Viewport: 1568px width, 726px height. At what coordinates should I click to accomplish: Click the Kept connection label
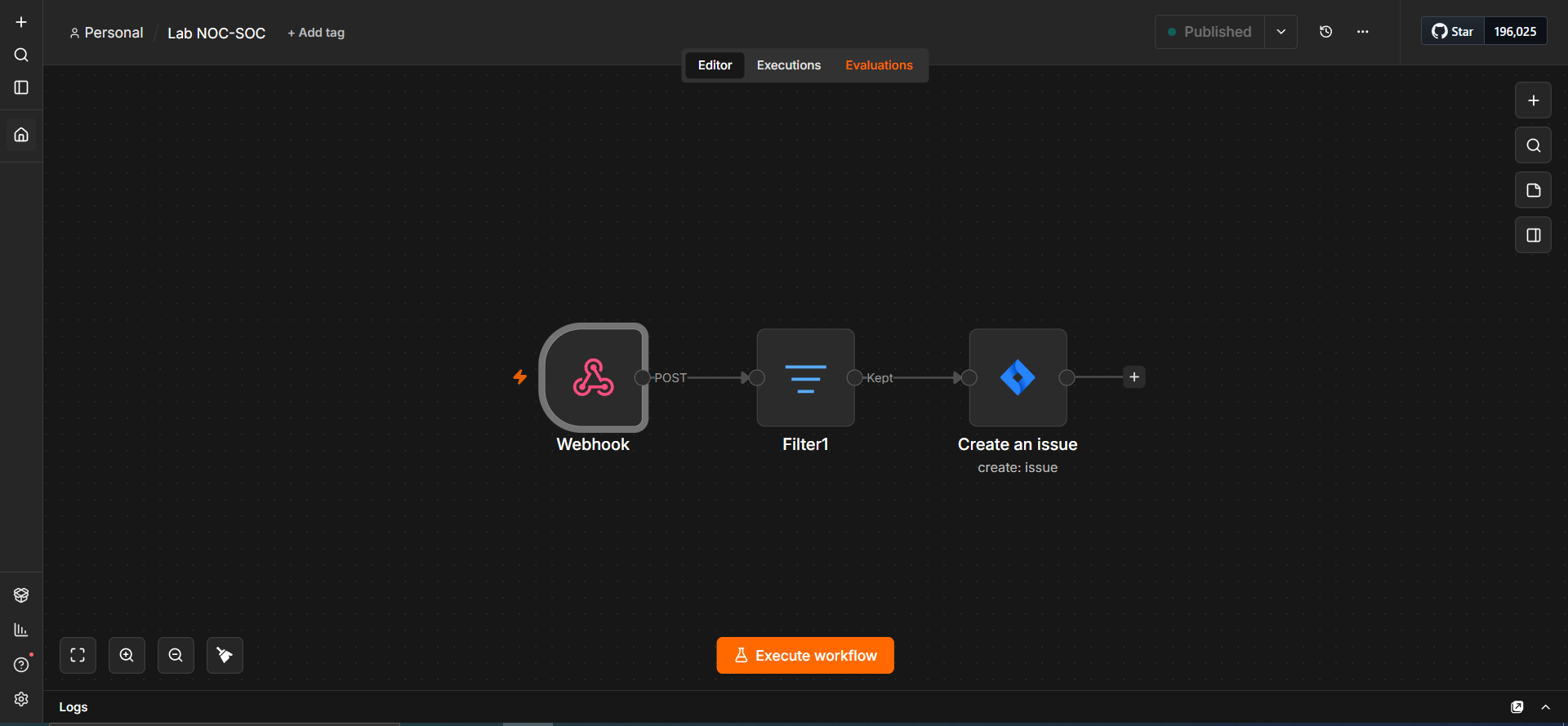[880, 378]
